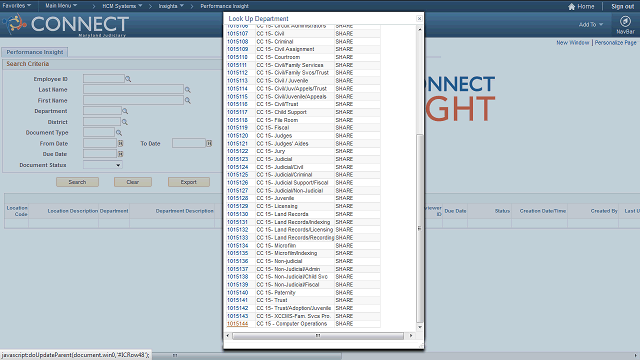Select the Performance Insight tab
640x360 pixels.
click(x=35, y=52)
